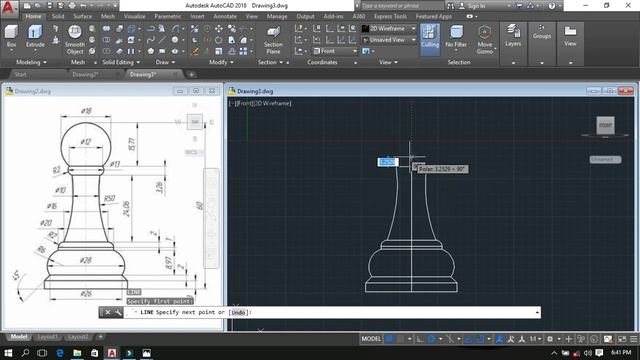The width and height of the screenshot is (640, 360).
Task: Toggle isometric drafting in status bar
Action: (449, 339)
